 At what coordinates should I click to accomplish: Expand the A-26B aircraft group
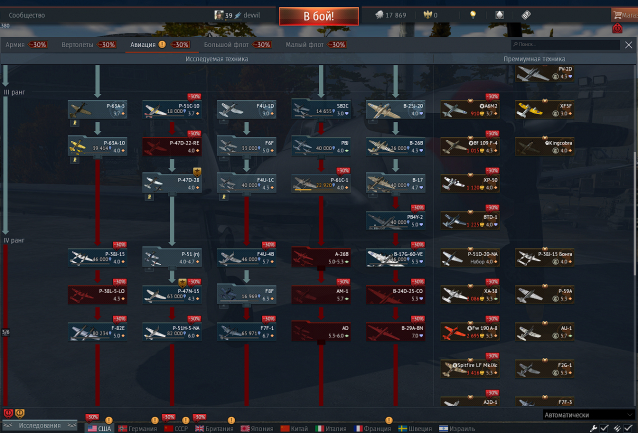coord(321,258)
